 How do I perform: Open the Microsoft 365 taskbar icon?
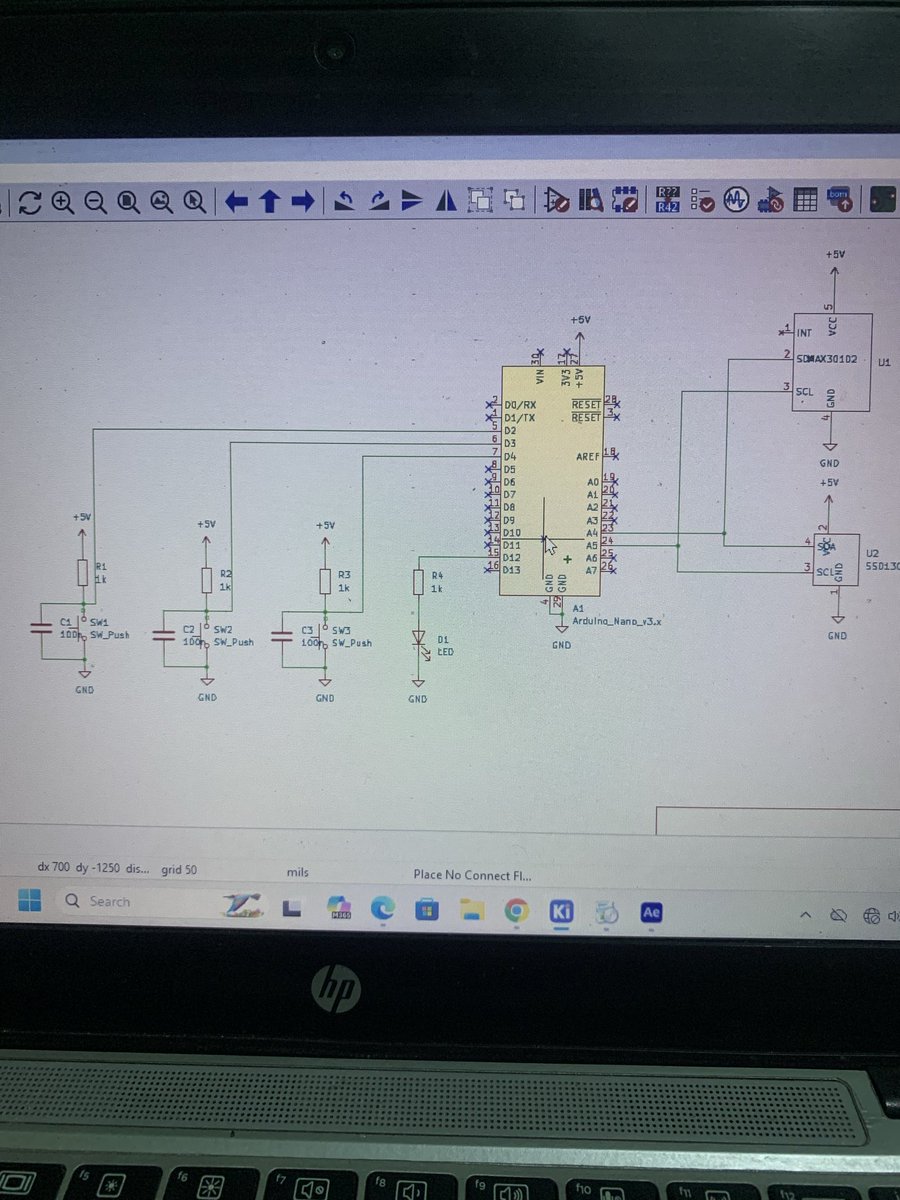(338, 910)
